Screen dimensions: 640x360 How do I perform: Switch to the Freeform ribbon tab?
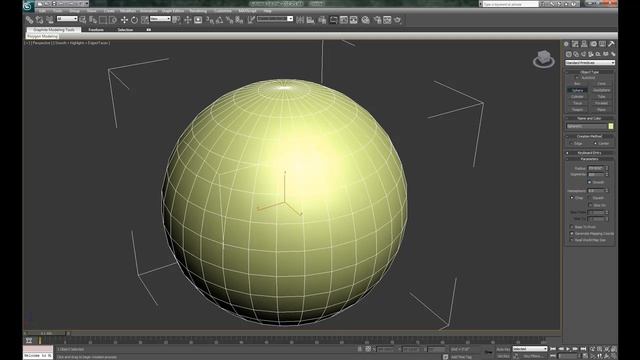(96, 30)
